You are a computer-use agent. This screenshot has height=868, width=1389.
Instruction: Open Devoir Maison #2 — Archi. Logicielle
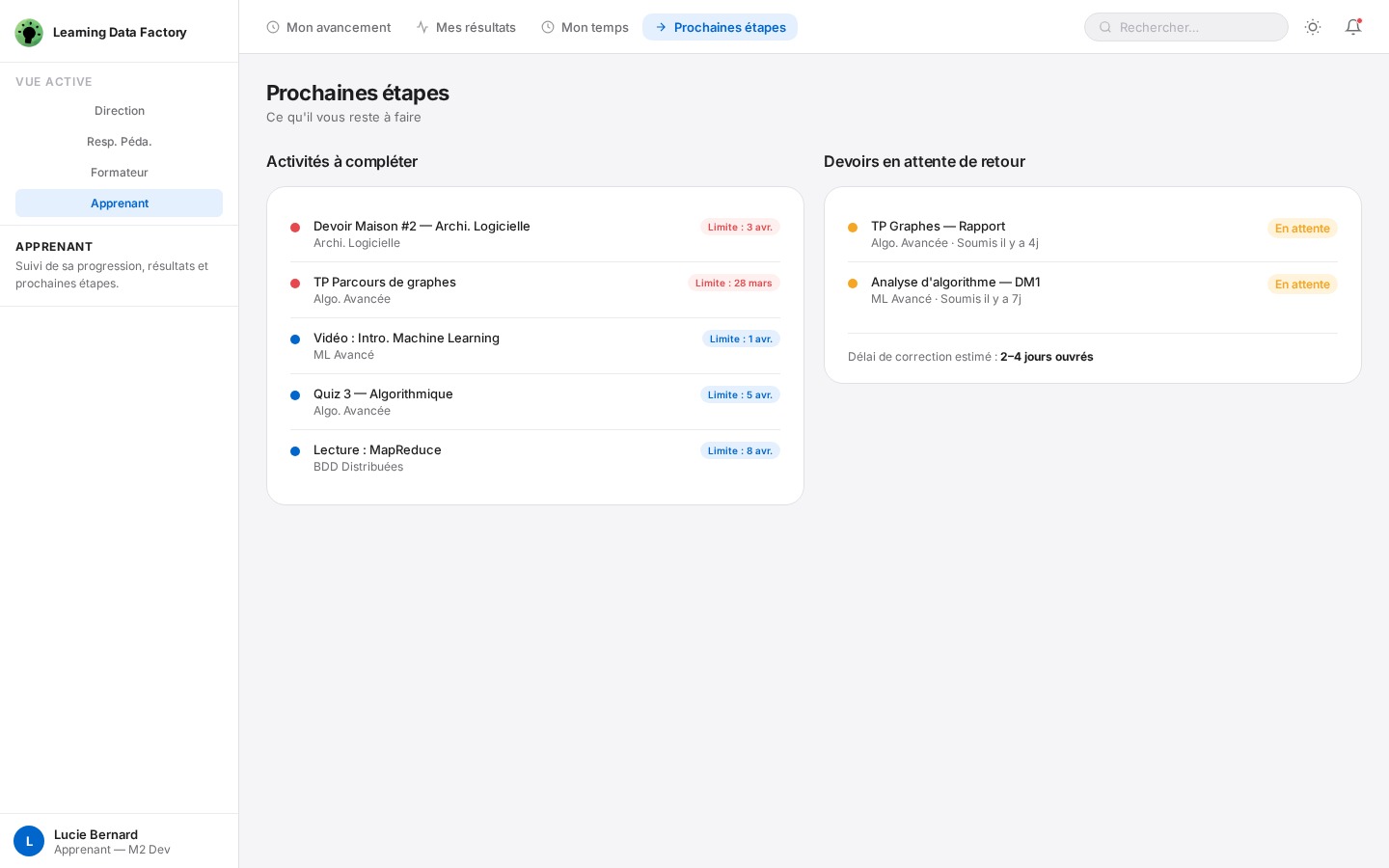pyautogui.click(x=422, y=227)
